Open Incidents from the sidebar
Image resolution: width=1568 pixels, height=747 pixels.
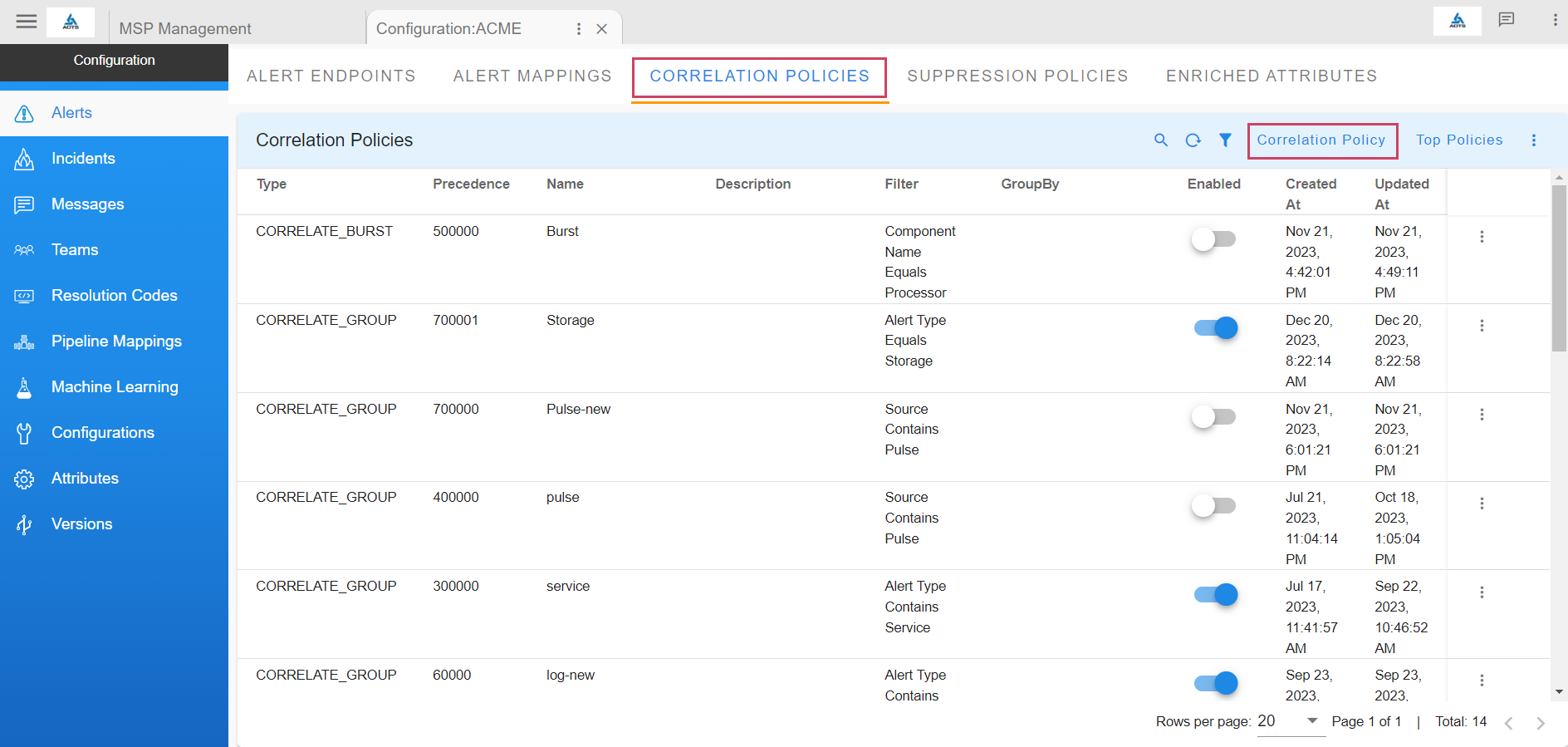tap(83, 159)
